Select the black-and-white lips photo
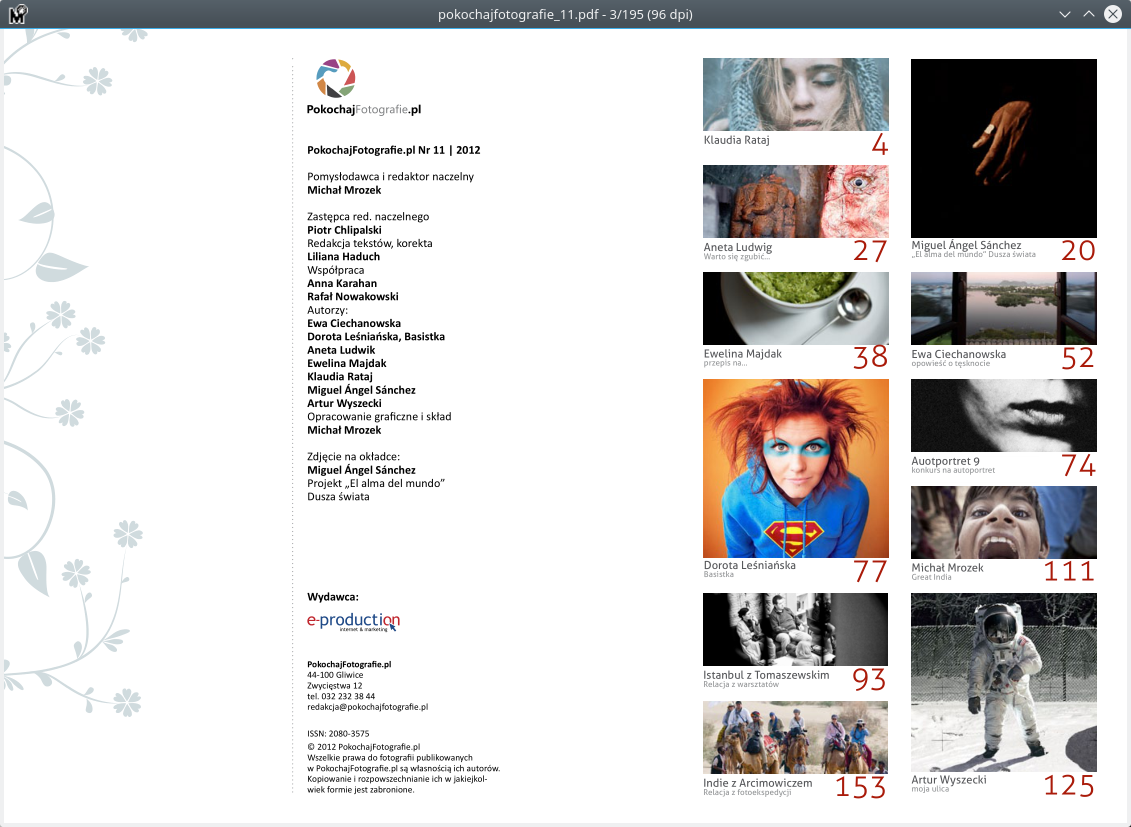This screenshot has height=827, width=1131. point(1003,415)
